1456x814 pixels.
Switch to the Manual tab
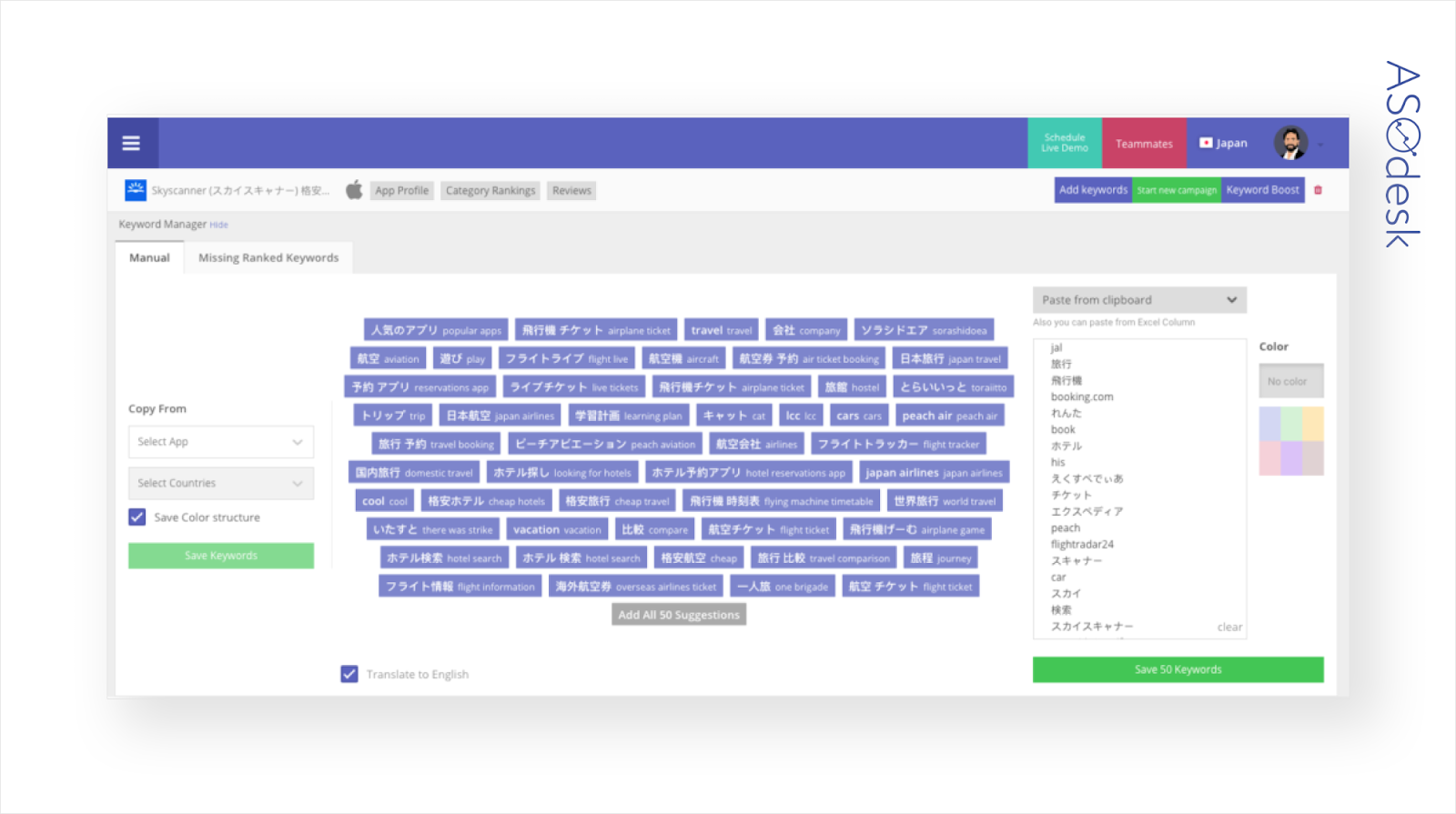pos(149,257)
